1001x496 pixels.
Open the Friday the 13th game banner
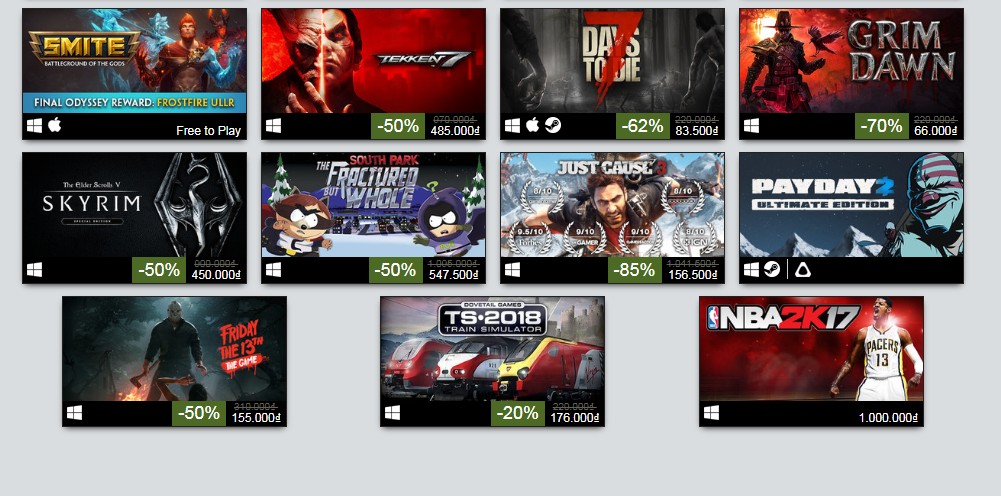click(174, 349)
